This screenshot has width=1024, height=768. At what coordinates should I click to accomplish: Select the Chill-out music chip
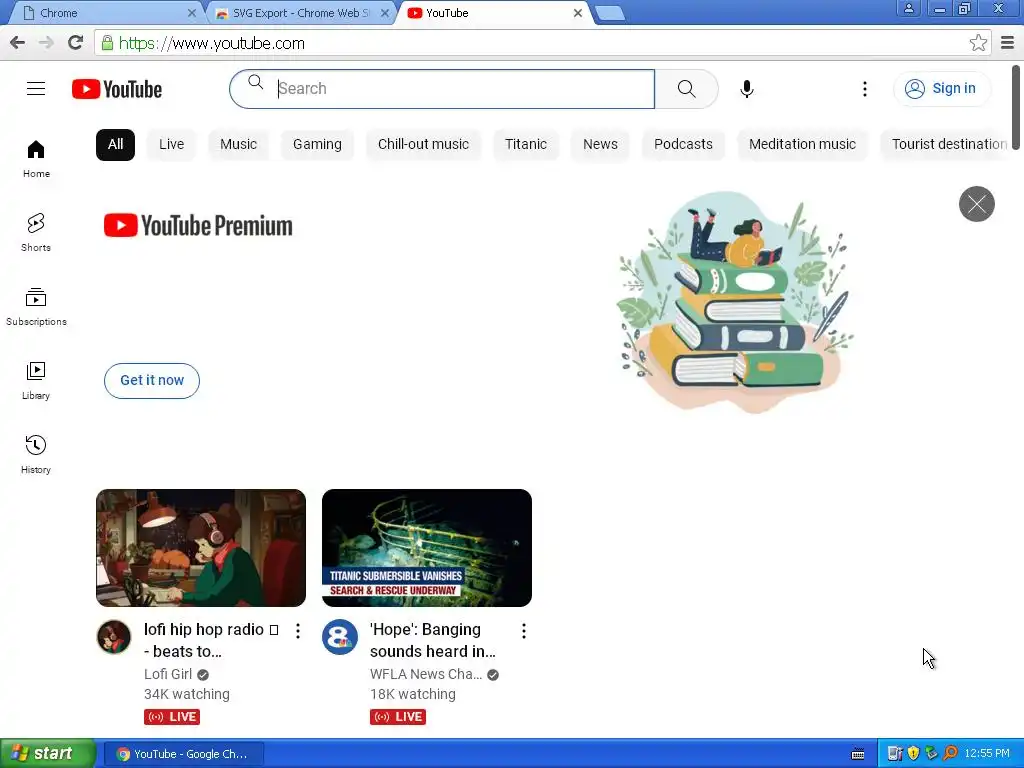[423, 144]
